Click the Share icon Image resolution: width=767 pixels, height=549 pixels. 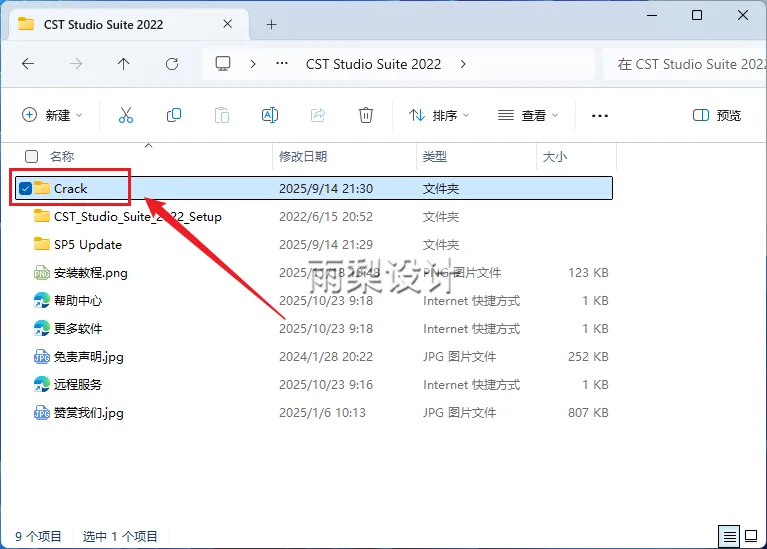(x=318, y=115)
